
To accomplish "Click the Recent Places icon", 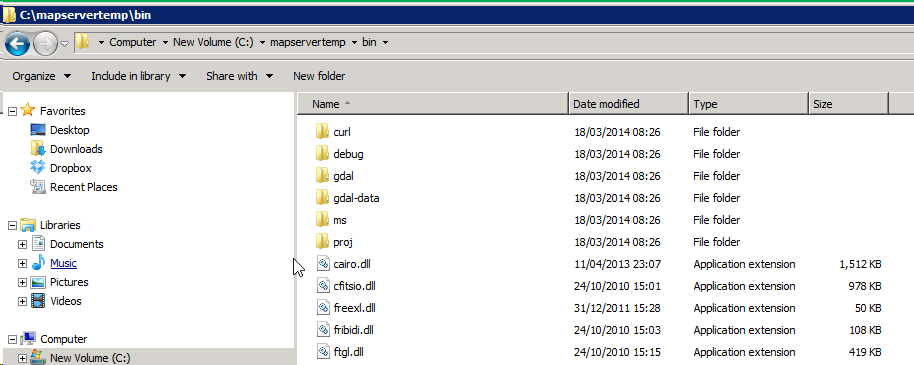I will 37,187.
